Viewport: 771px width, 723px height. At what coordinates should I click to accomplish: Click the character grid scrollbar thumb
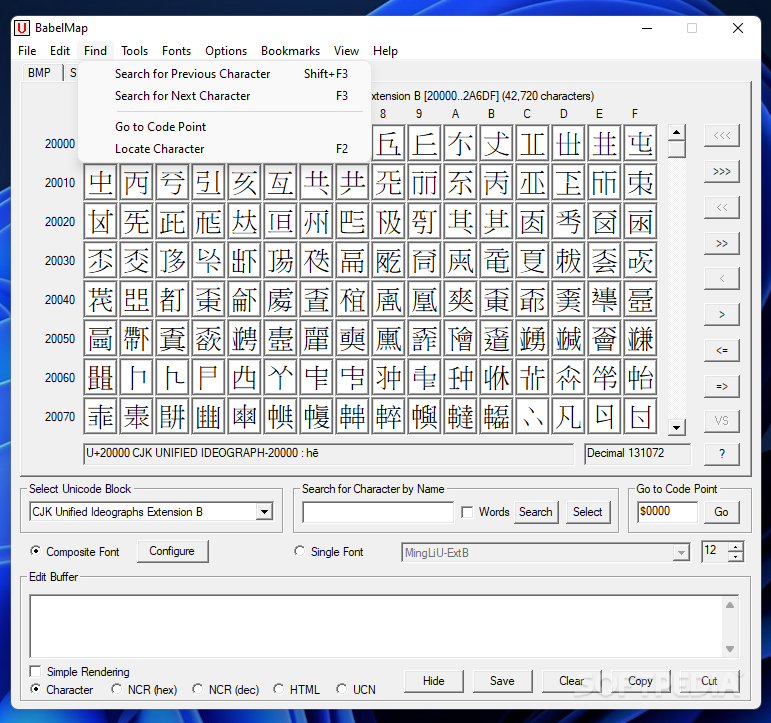(677, 149)
